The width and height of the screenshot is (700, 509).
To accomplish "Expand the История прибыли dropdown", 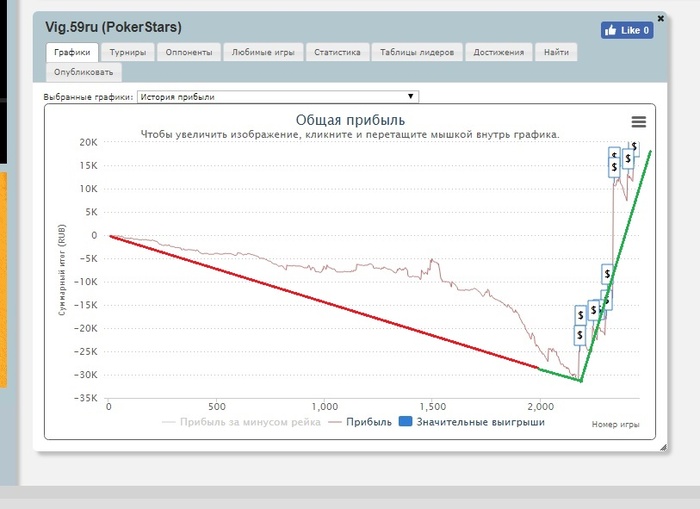I will tap(278, 96).
